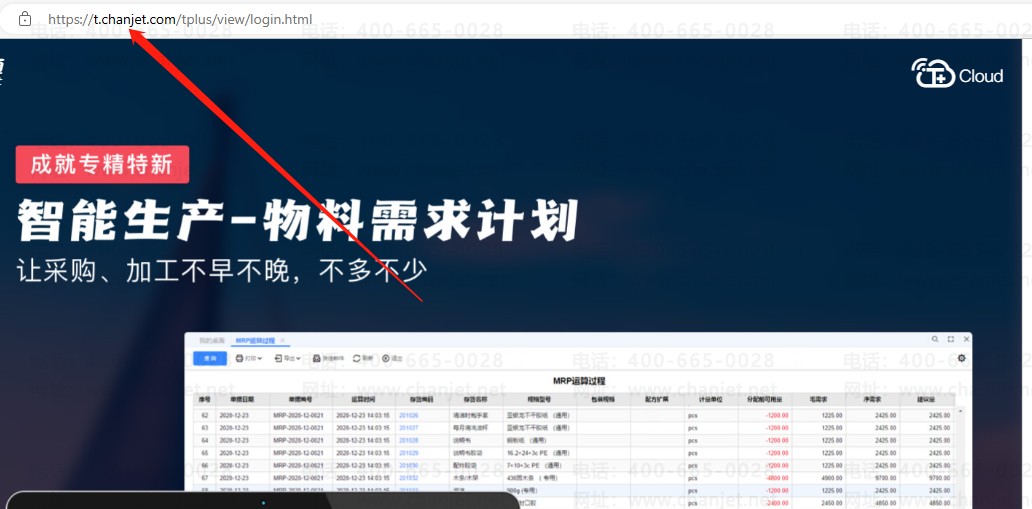This screenshot has height=509, width=1032.
Task: Click the 运算时间 column header
Action: [363, 400]
